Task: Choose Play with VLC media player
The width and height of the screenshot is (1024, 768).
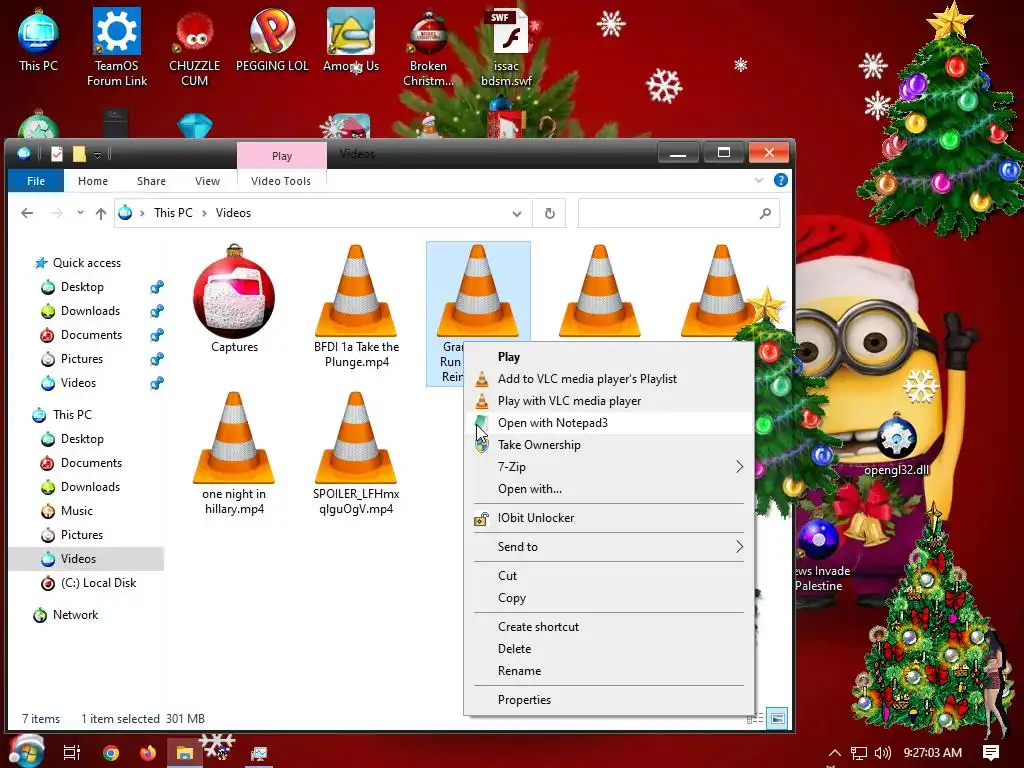Action: pos(609,401)
